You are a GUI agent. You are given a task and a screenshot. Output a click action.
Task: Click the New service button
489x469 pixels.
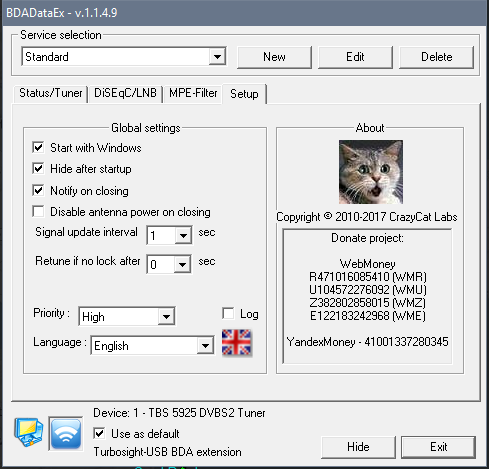274,57
